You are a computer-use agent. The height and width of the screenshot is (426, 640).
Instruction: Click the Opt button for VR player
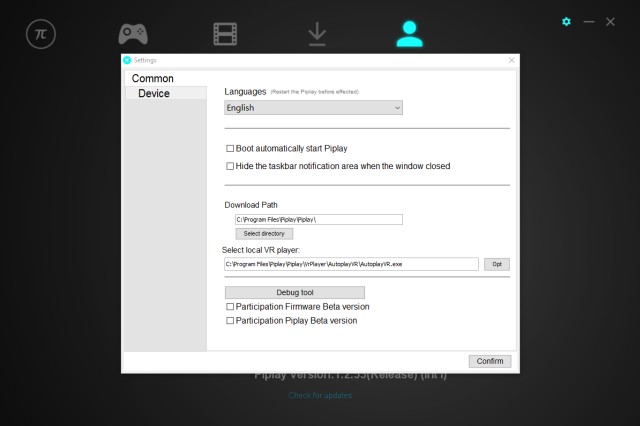tap(497, 264)
